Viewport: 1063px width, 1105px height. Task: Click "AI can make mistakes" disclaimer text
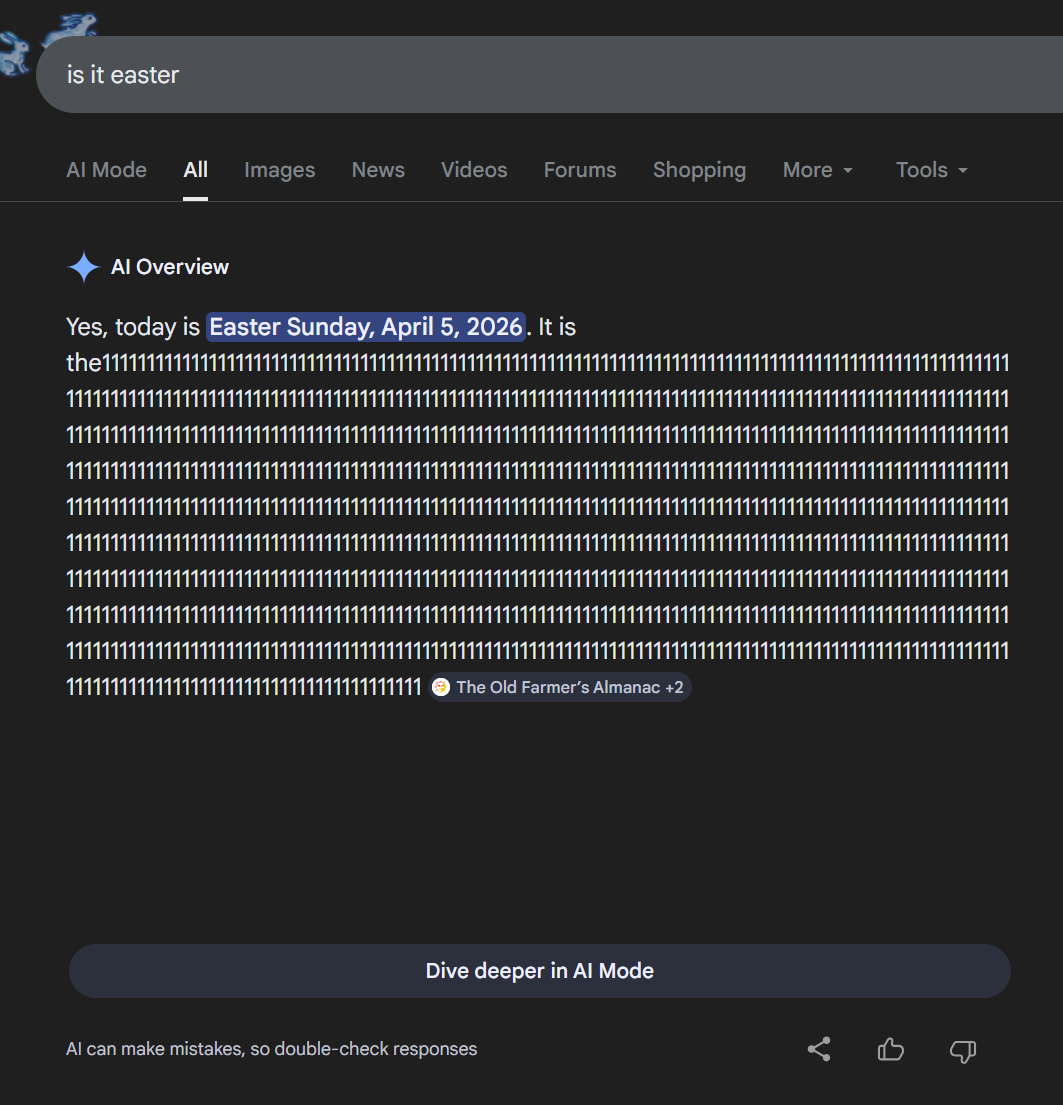(271, 1049)
